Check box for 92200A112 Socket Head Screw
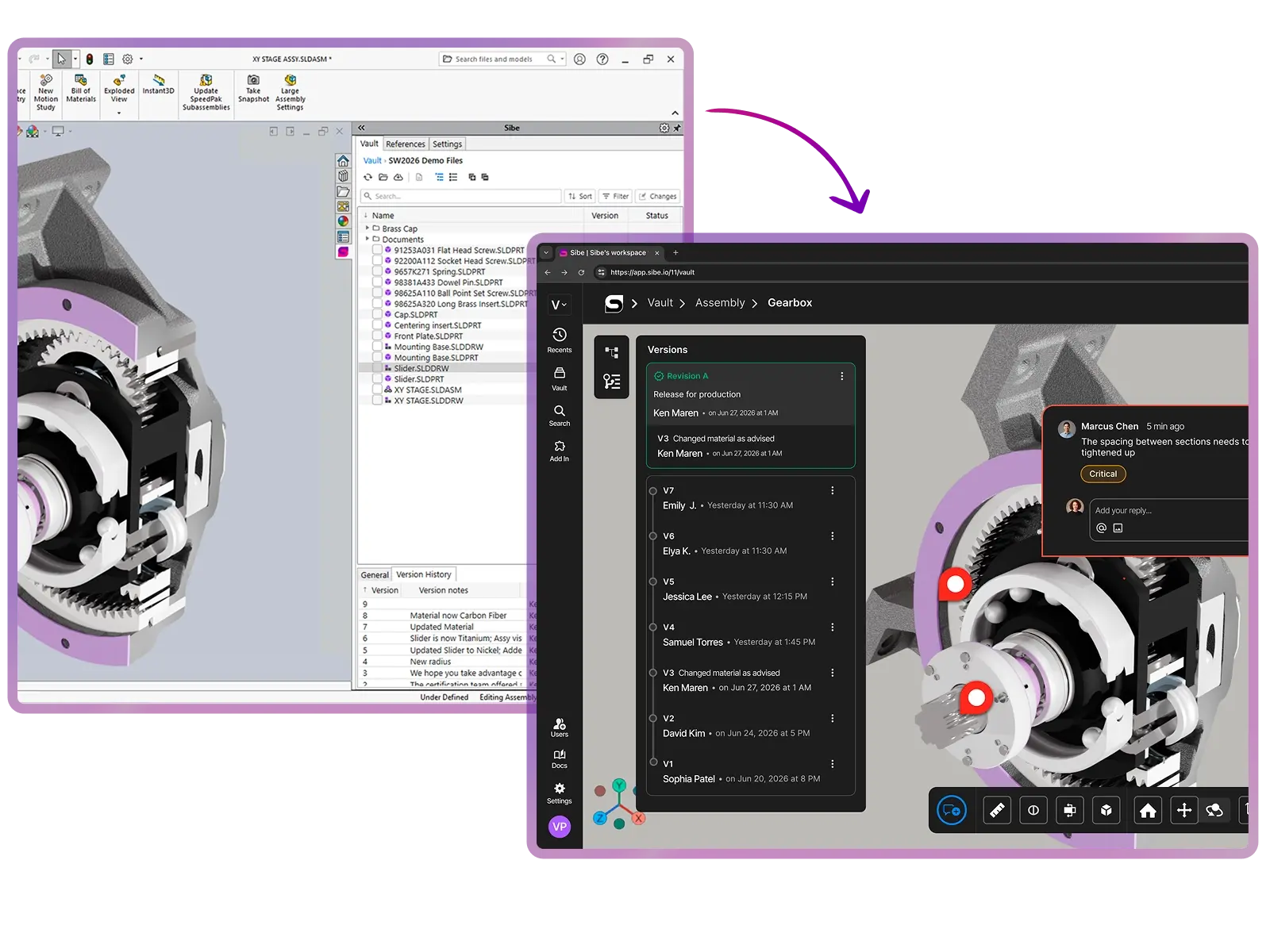Viewport: 1270px width, 952px height. [377, 260]
